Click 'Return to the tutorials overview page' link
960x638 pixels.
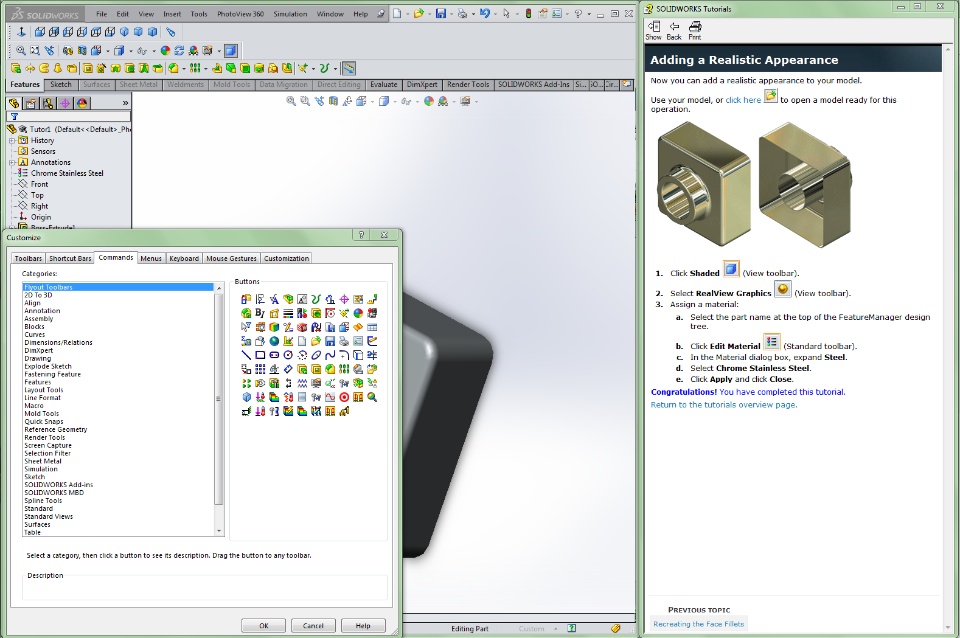pyautogui.click(x=724, y=405)
